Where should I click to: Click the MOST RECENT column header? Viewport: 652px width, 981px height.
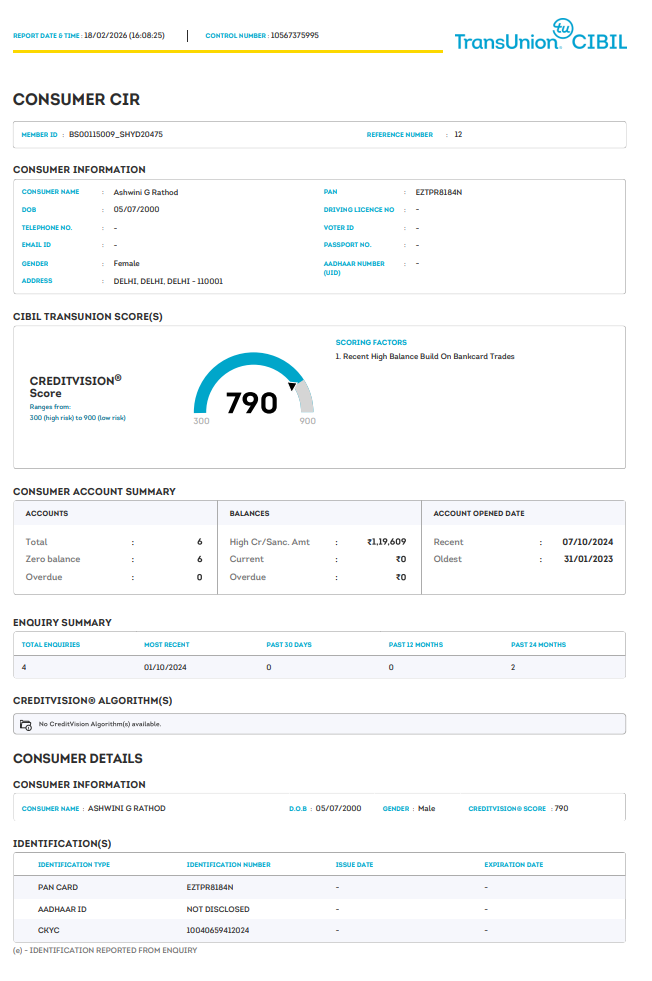click(166, 644)
